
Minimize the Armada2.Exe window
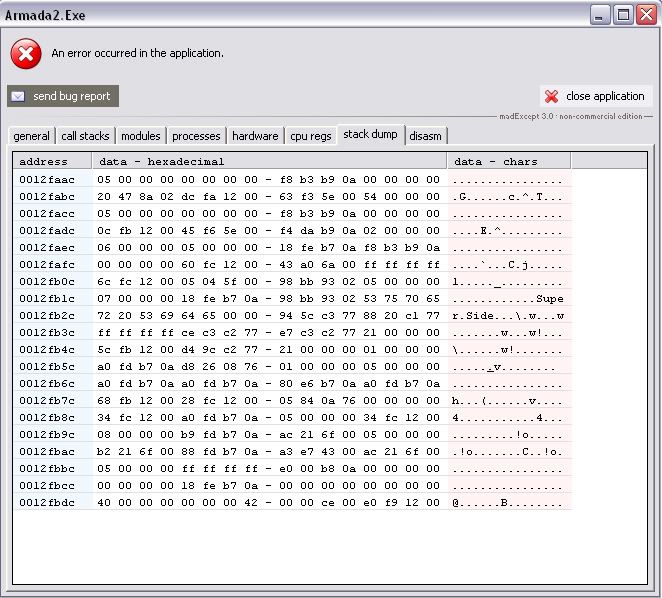600,15
